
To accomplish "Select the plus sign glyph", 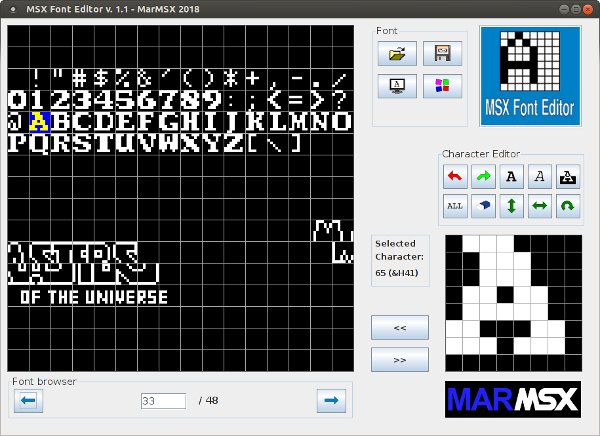I will click(x=256, y=79).
